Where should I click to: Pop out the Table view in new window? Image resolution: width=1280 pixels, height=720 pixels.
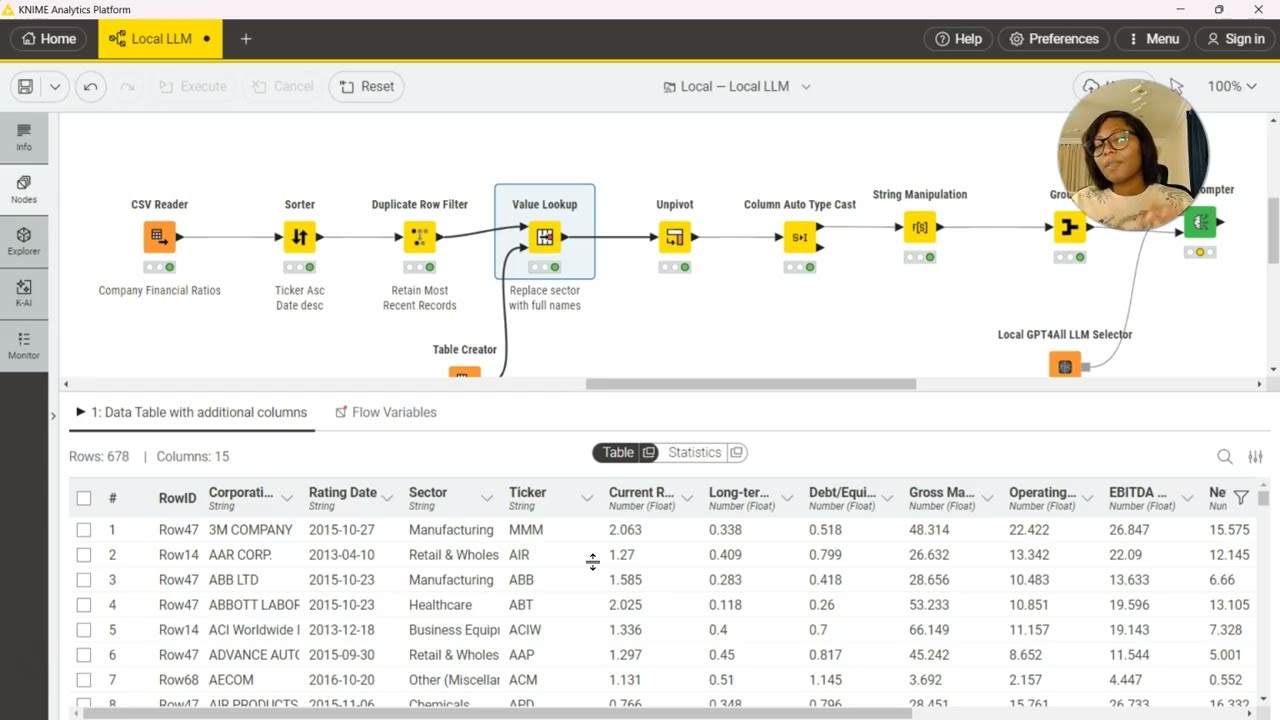(649, 453)
